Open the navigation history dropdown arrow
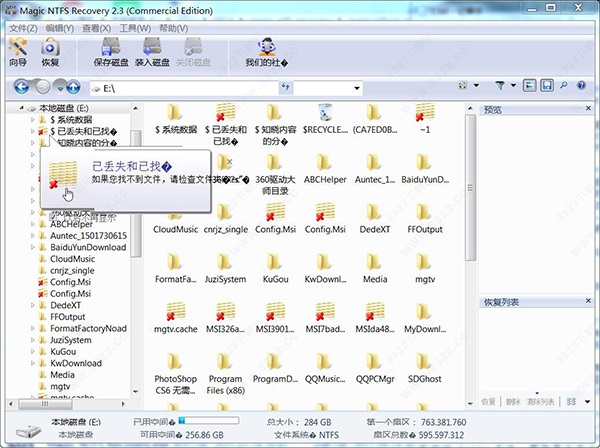Image resolution: width=600 pixels, height=448 pixels. tap(60, 88)
